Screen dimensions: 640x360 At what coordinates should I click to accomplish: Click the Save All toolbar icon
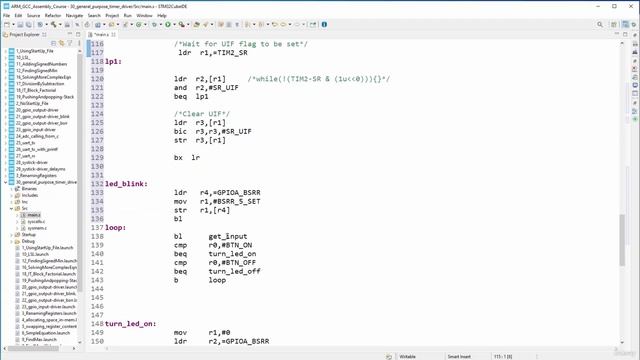coord(28,24)
